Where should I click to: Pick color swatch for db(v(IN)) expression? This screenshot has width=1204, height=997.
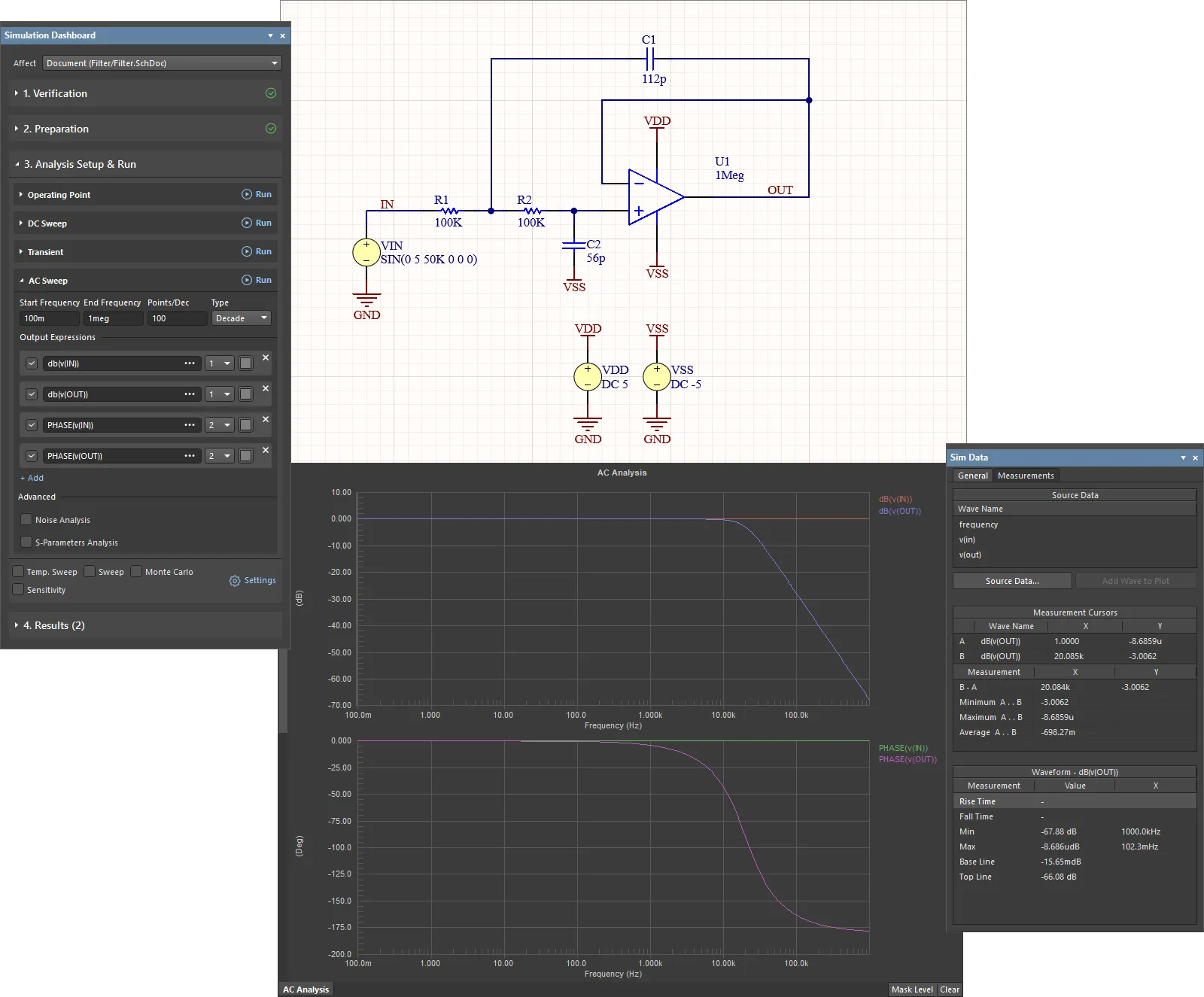(x=245, y=363)
